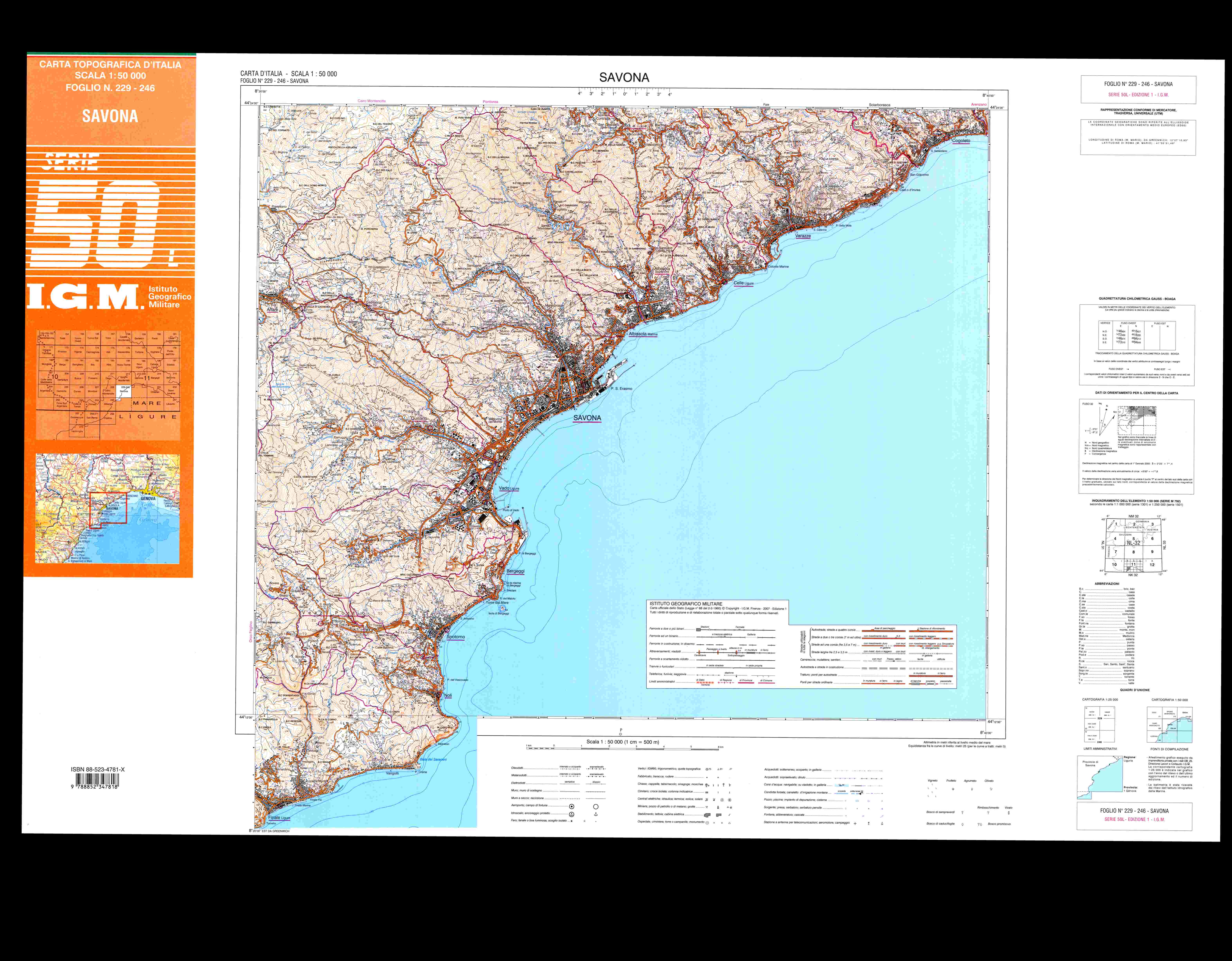Screen dimensions: 1232x961
Task: Click the 'Finale Ligure' town label
Action: tap(279, 818)
